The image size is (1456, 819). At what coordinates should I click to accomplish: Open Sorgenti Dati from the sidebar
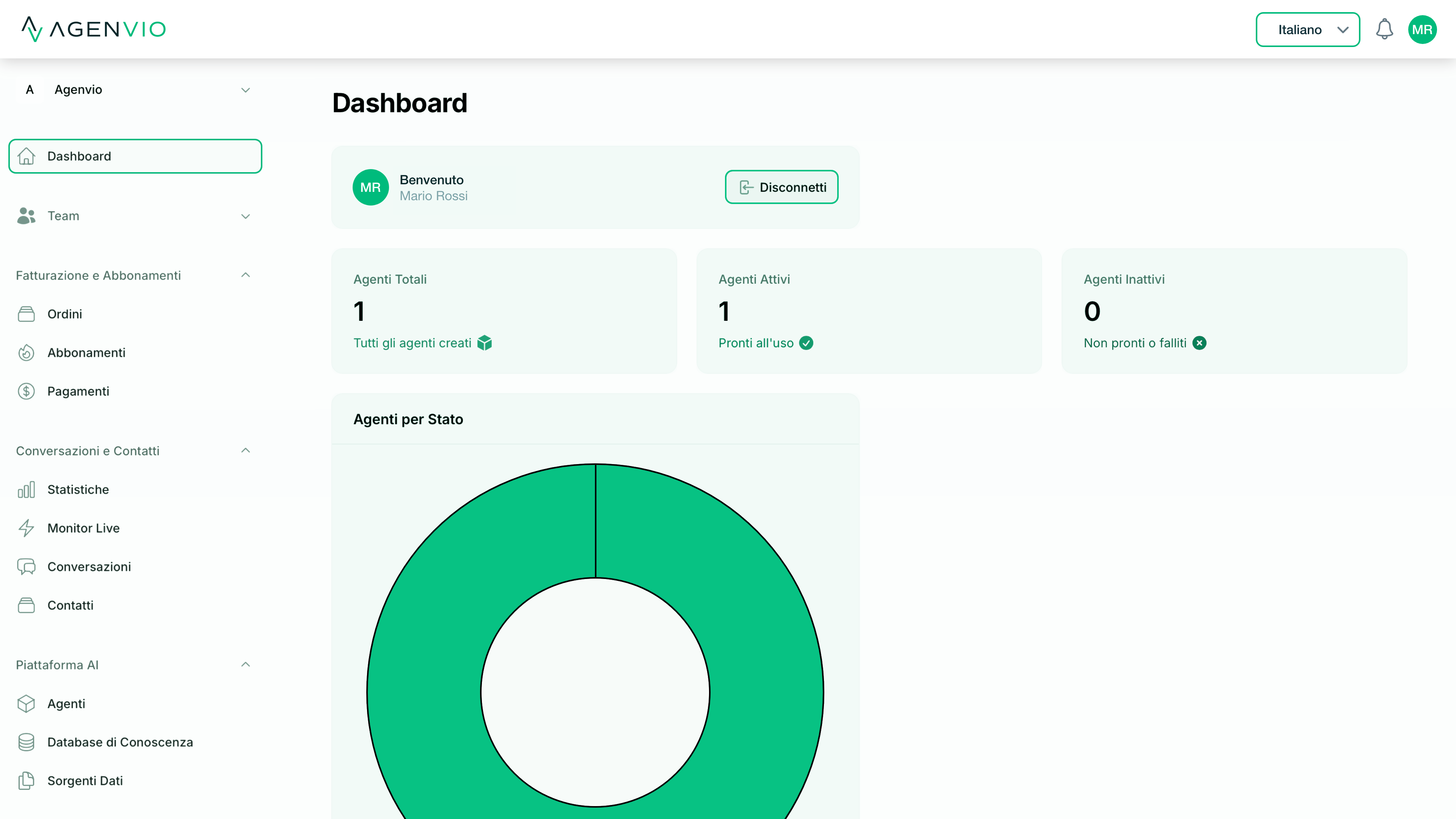[x=85, y=781]
